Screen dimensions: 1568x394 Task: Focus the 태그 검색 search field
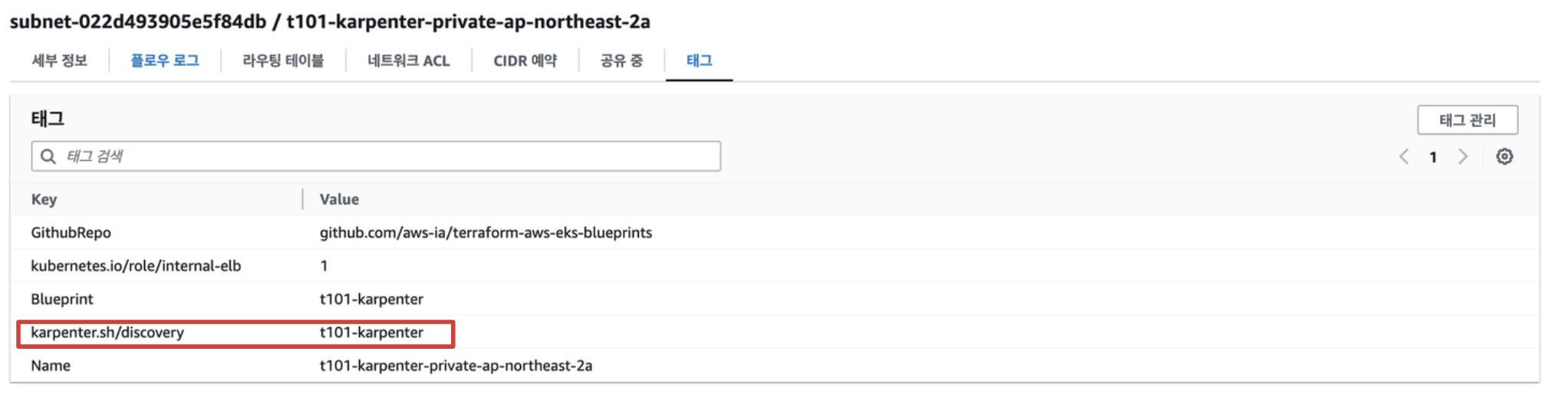tap(384, 156)
